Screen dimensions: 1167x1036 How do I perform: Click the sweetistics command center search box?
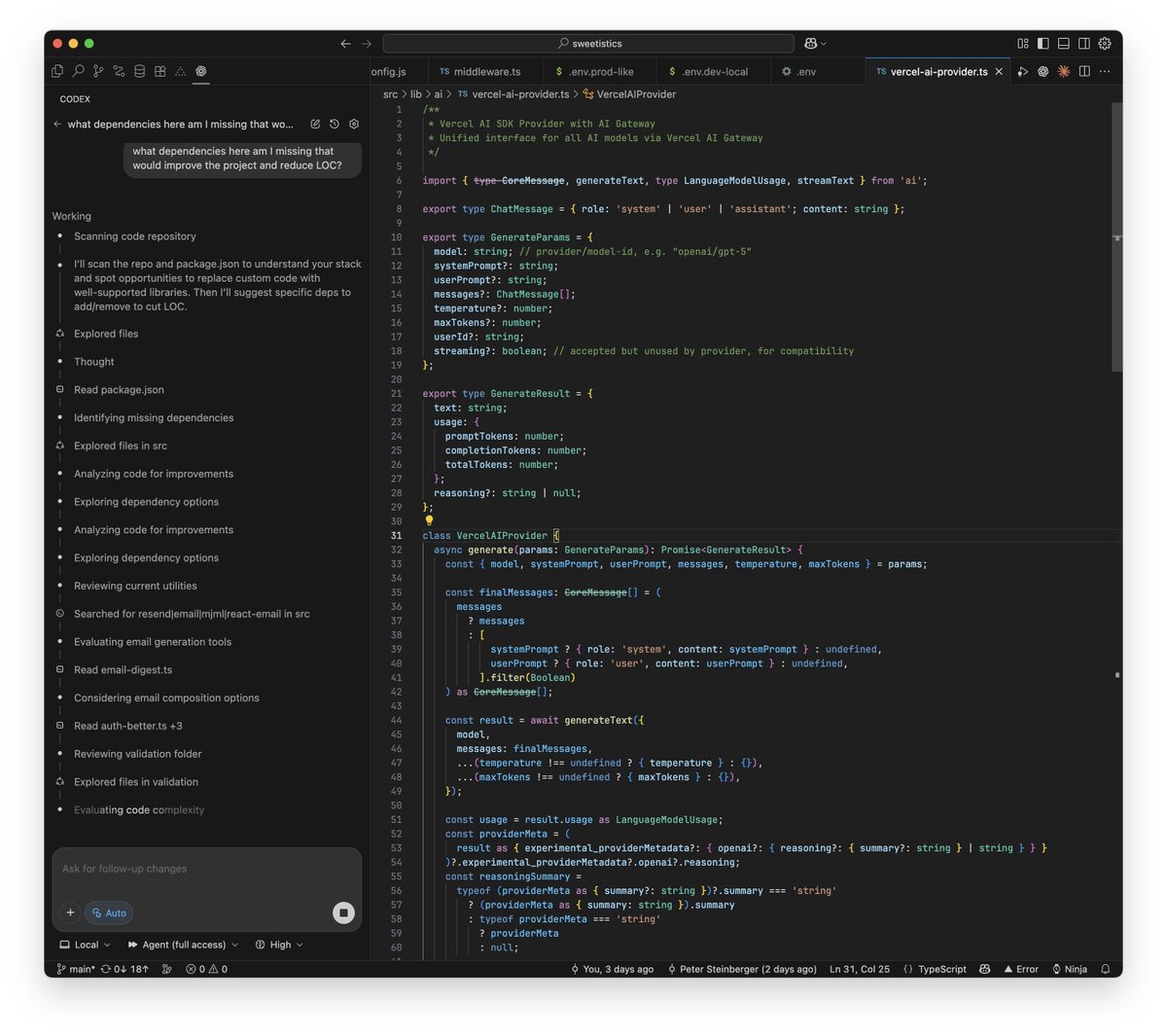(x=588, y=44)
